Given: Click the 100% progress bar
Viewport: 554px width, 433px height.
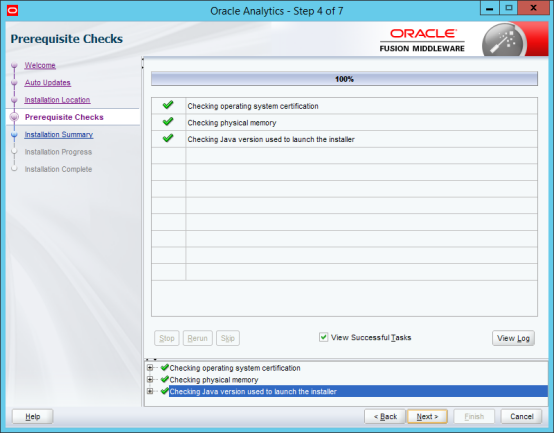Looking at the screenshot, I should coord(344,79).
